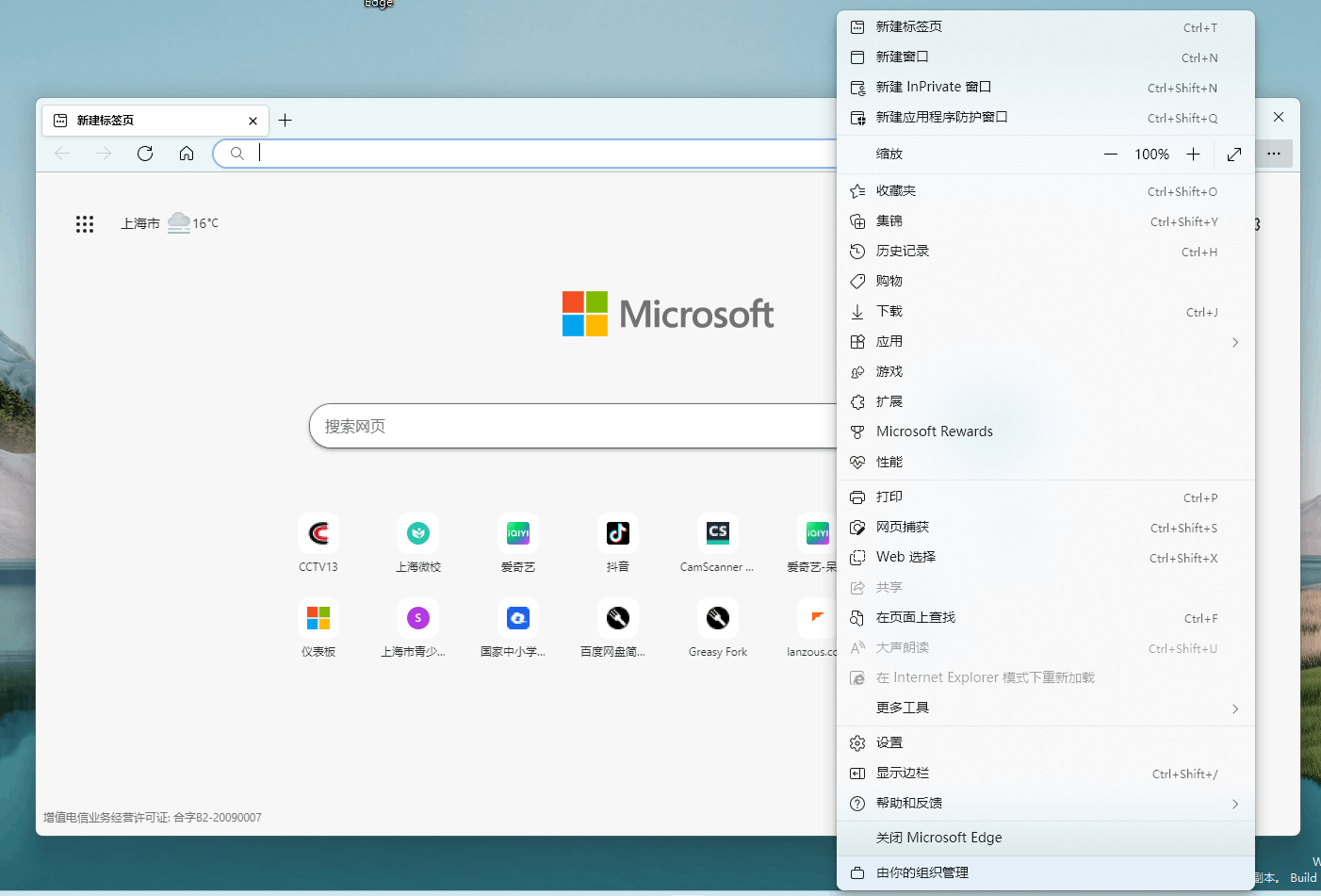
Task: Click 由你的组织管理 at the menu bottom
Action: (1046, 873)
